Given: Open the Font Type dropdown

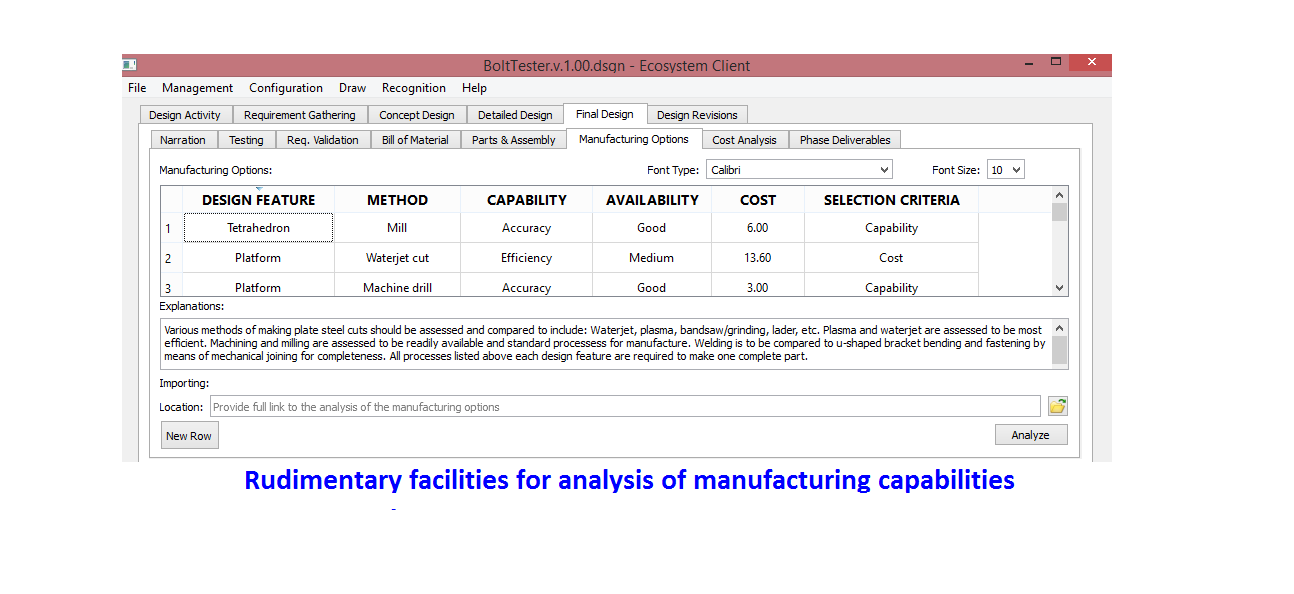Looking at the screenshot, I should pyautogui.click(x=798, y=170).
